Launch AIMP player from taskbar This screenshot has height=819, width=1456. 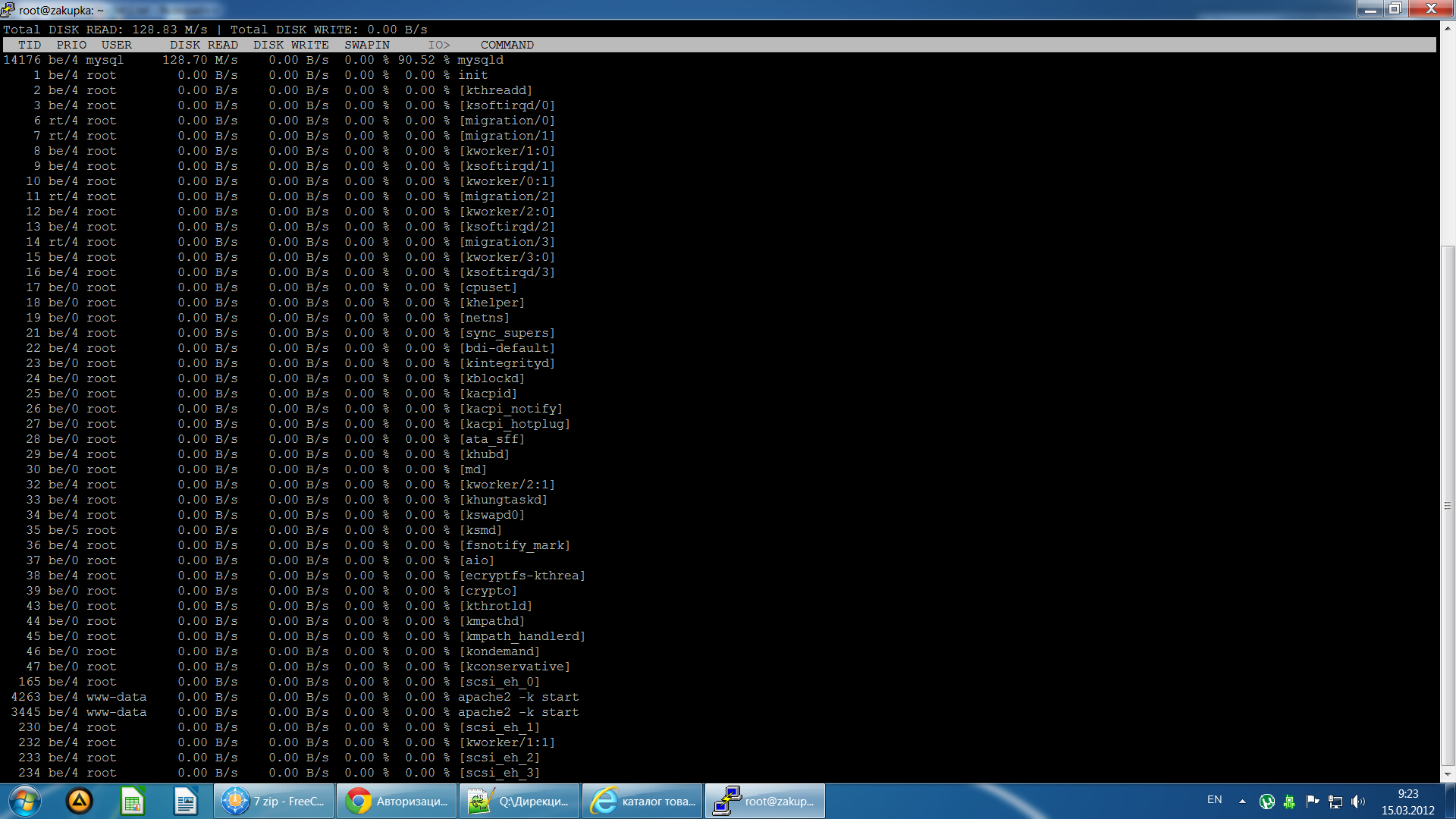(80, 802)
